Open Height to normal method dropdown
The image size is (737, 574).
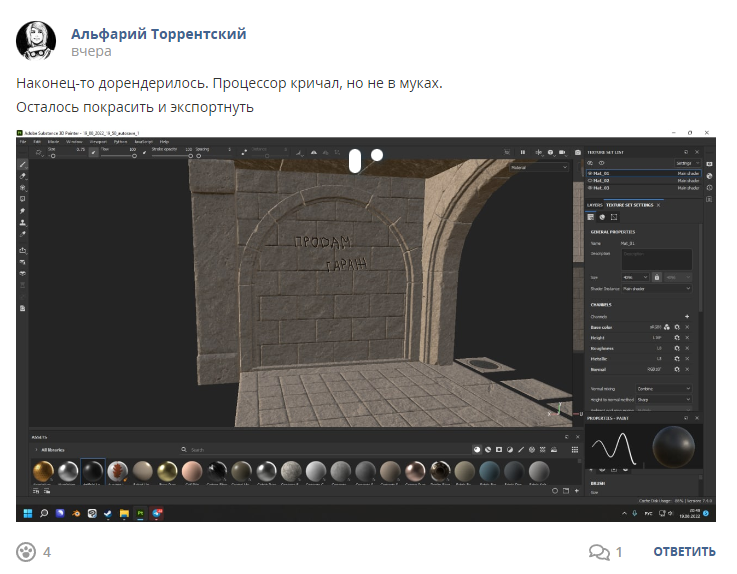click(x=664, y=400)
